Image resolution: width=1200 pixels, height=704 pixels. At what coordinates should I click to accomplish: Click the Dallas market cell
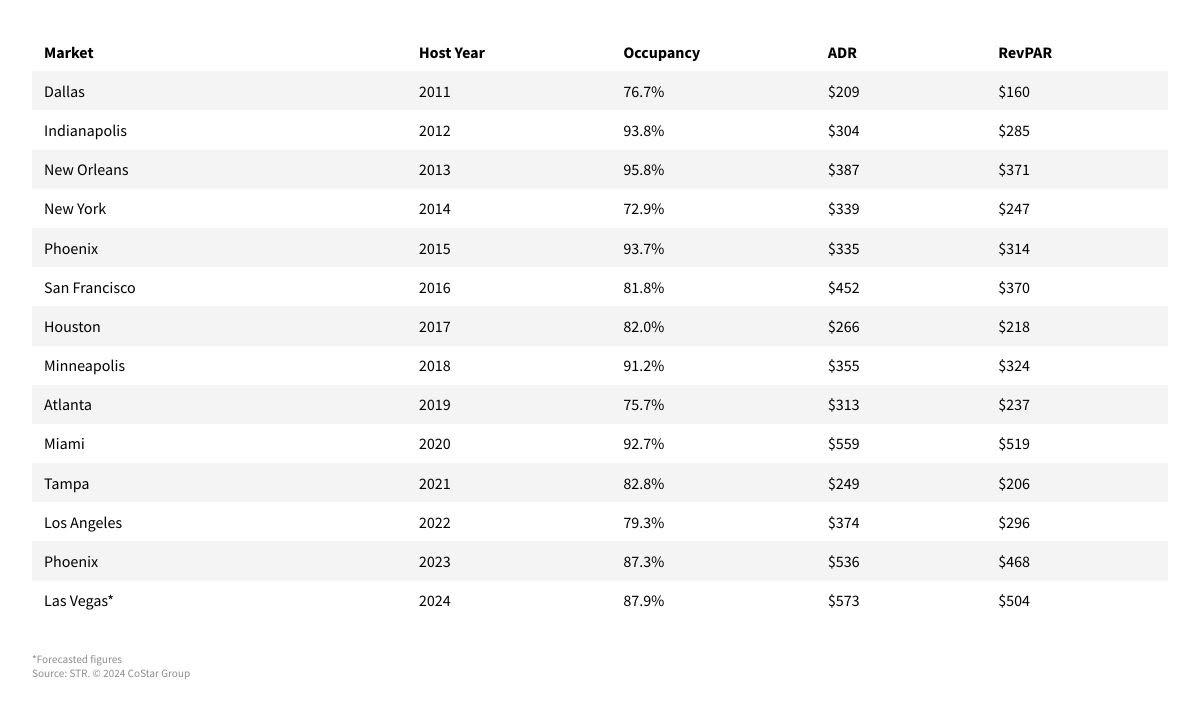coord(64,92)
